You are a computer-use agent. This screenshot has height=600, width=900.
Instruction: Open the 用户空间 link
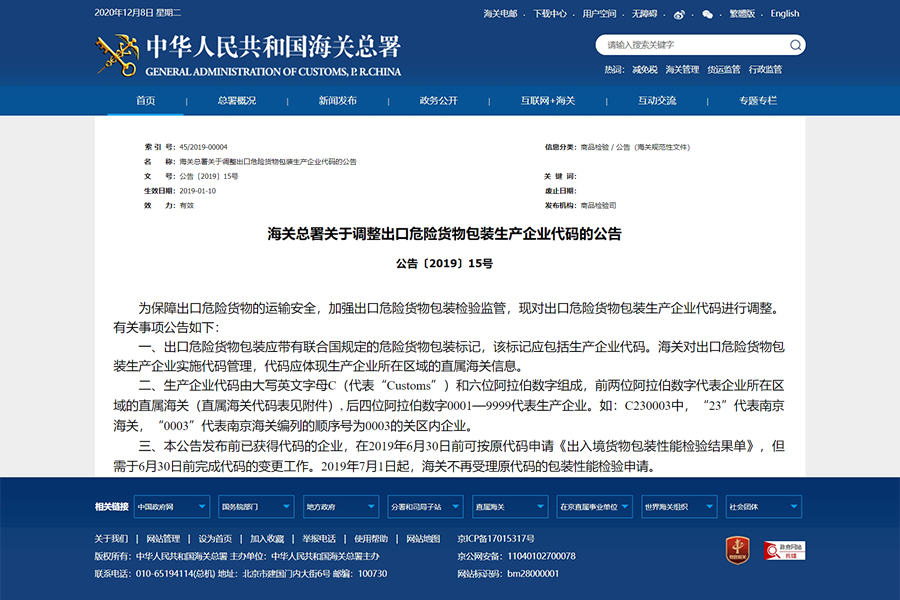tap(599, 14)
